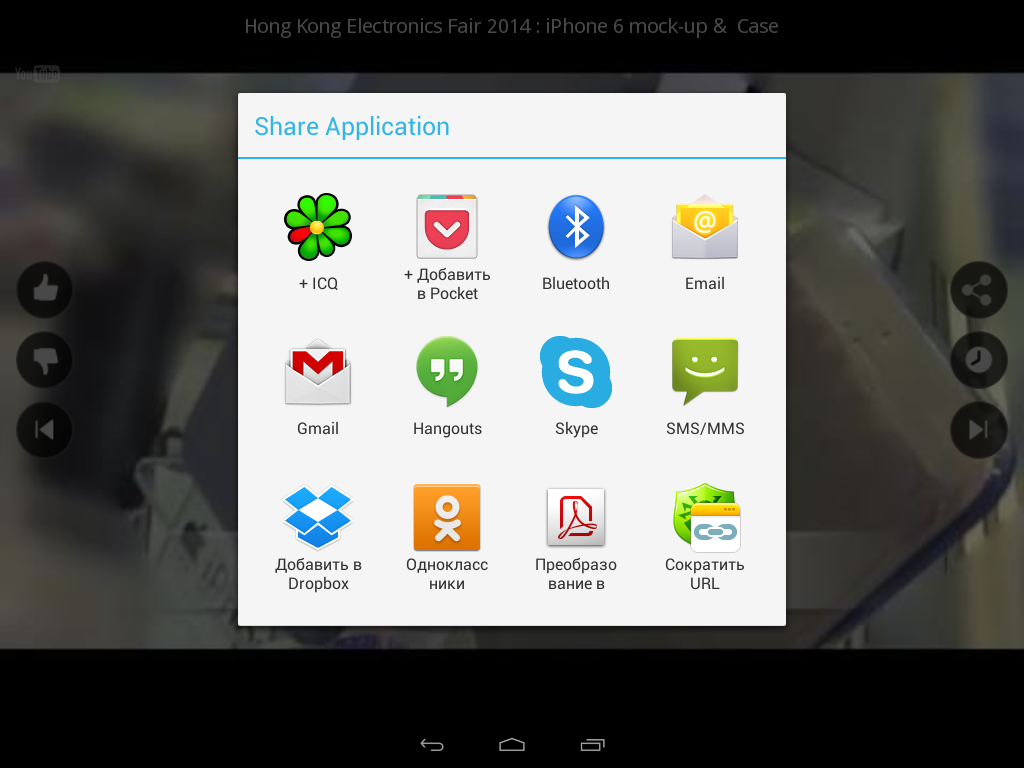This screenshot has height=768, width=1024.
Task: Select the Сократить URL shield icon
Action: tap(706, 518)
